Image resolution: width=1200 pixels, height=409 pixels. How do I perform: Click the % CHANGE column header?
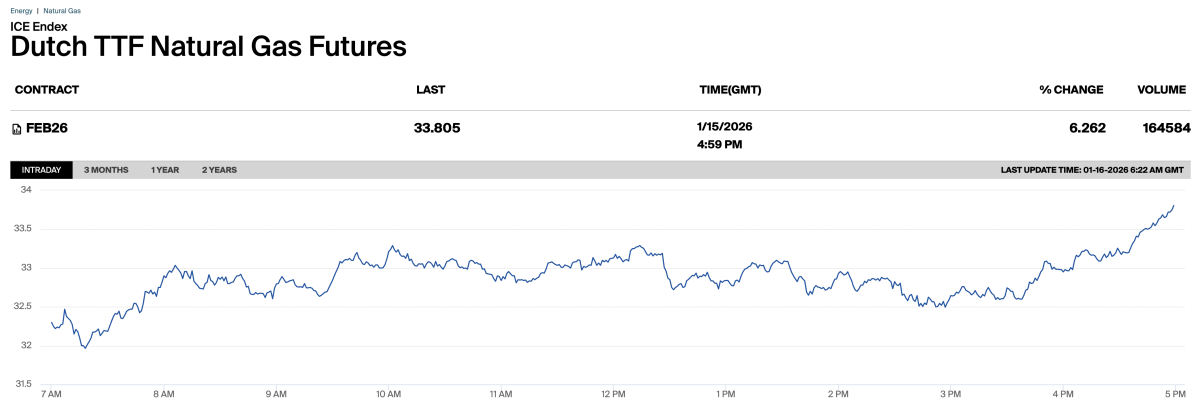tap(1071, 90)
